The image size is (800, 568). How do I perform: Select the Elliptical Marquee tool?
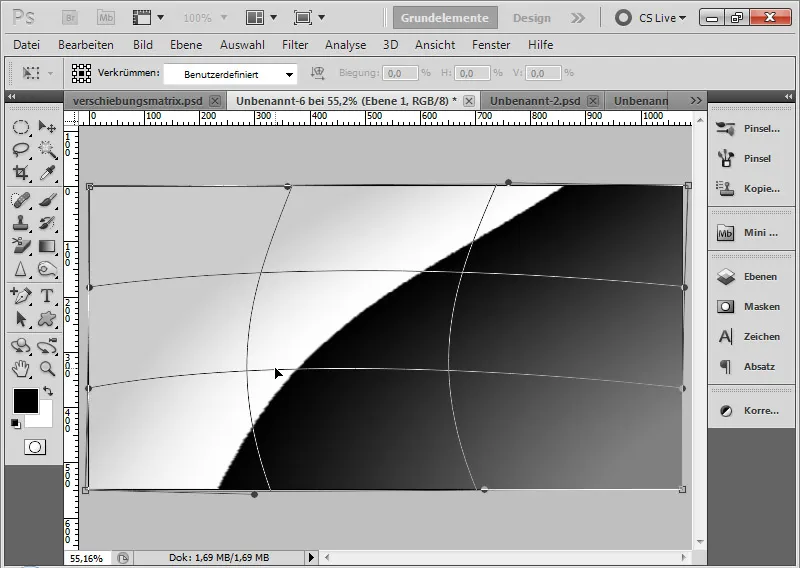click(x=20, y=127)
